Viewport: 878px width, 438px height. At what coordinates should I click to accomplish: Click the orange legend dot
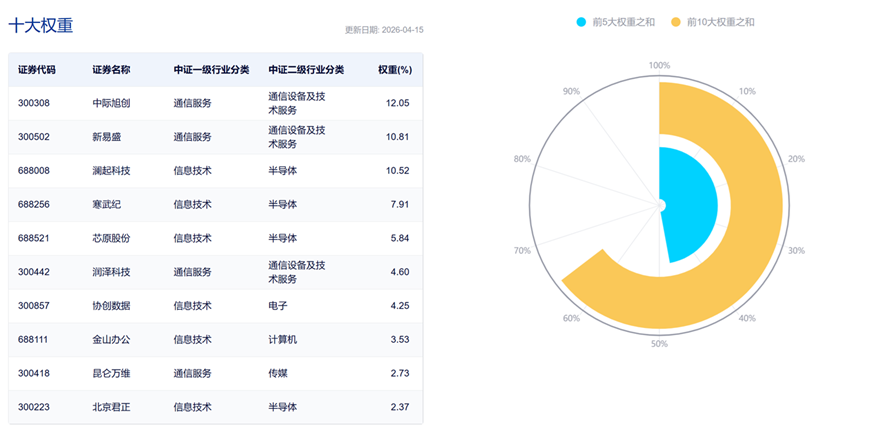click(675, 21)
